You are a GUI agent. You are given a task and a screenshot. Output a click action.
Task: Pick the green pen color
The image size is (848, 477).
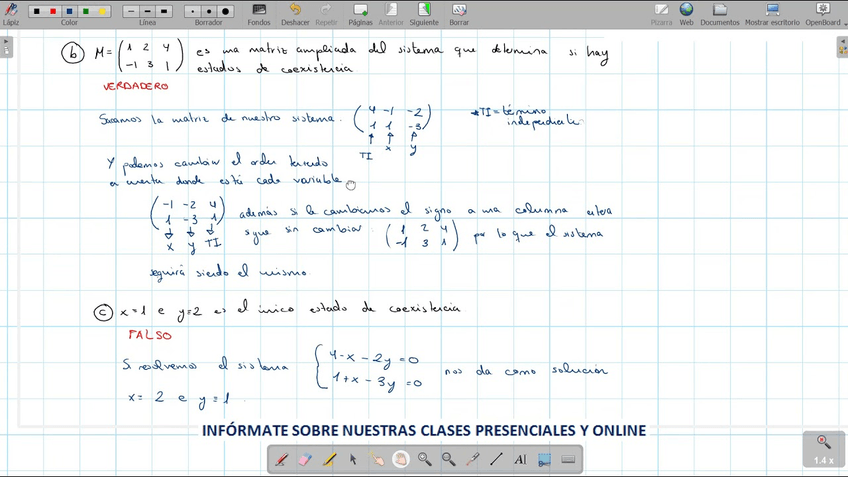pos(85,11)
